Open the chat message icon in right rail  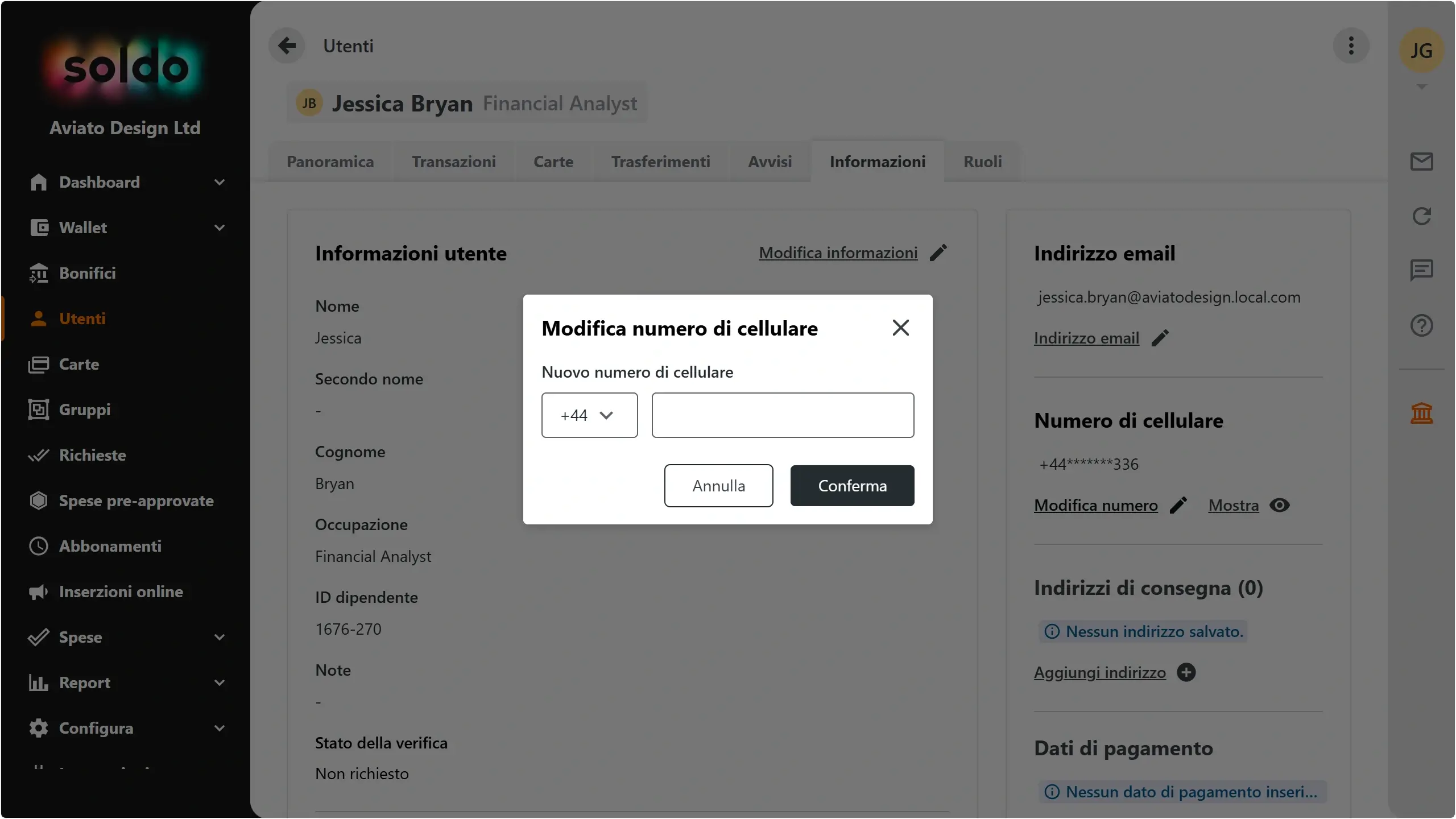click(x=1421, y=270)
